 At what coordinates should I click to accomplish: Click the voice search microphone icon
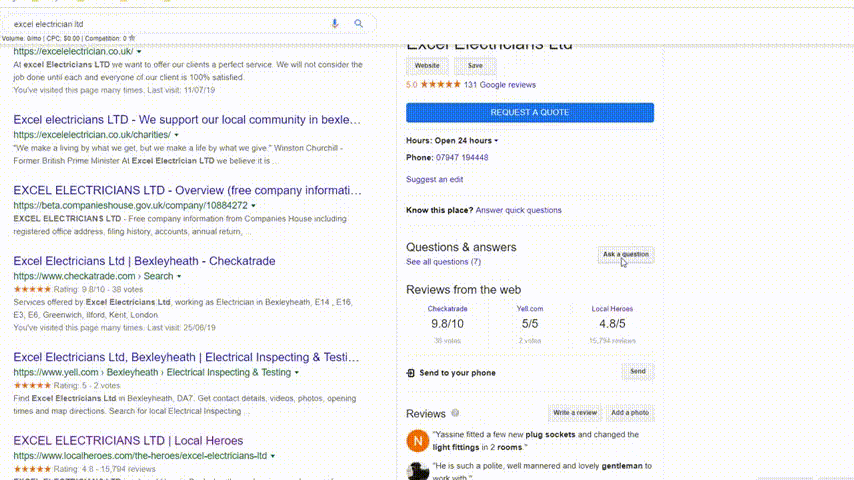pos(334,23)
